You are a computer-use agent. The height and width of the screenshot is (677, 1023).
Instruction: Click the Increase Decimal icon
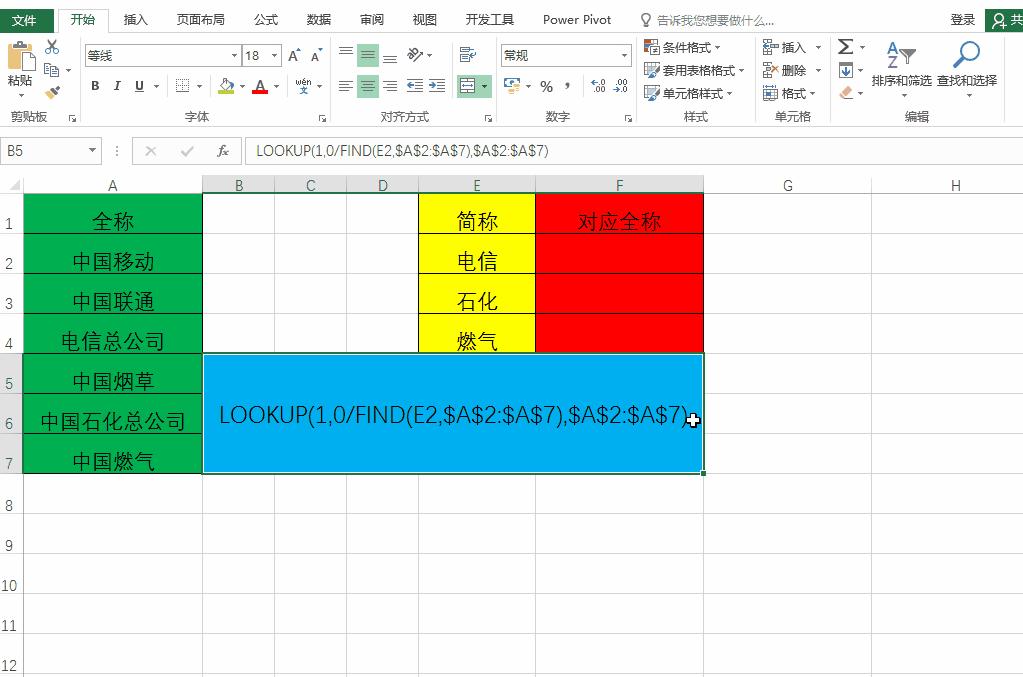598,85
